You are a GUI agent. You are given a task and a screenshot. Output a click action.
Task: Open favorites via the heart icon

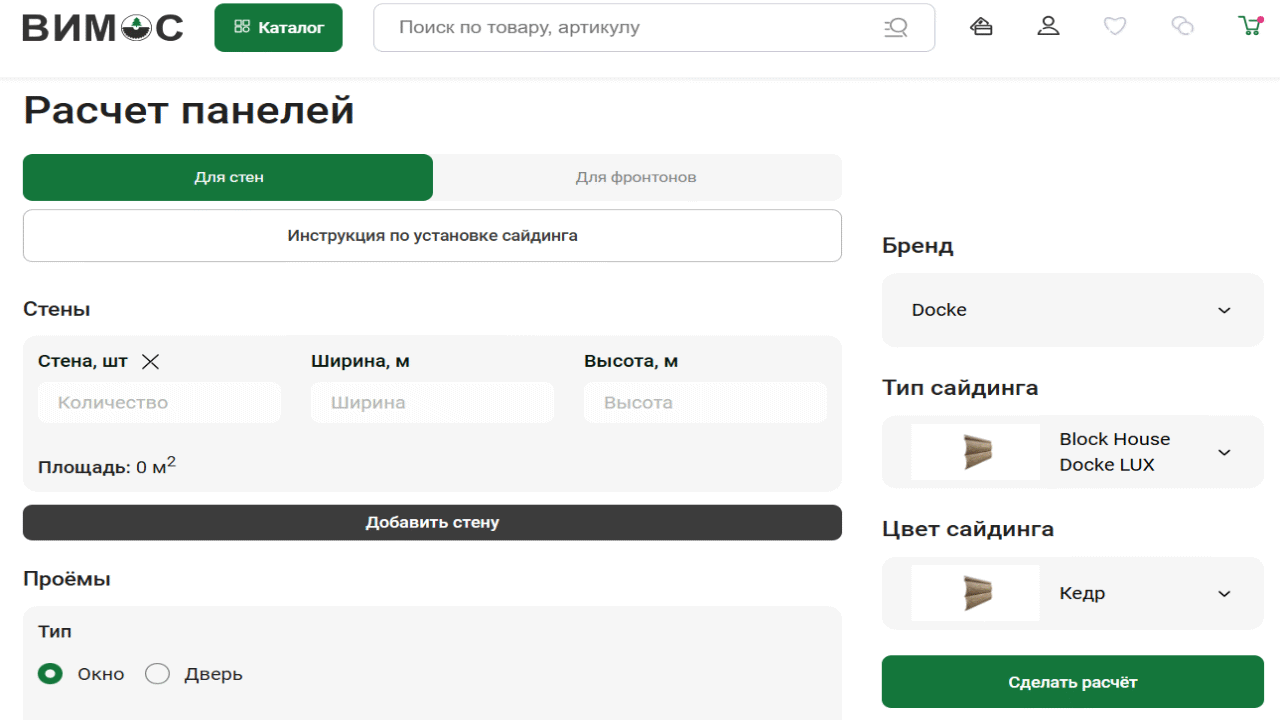[1115, 27]
